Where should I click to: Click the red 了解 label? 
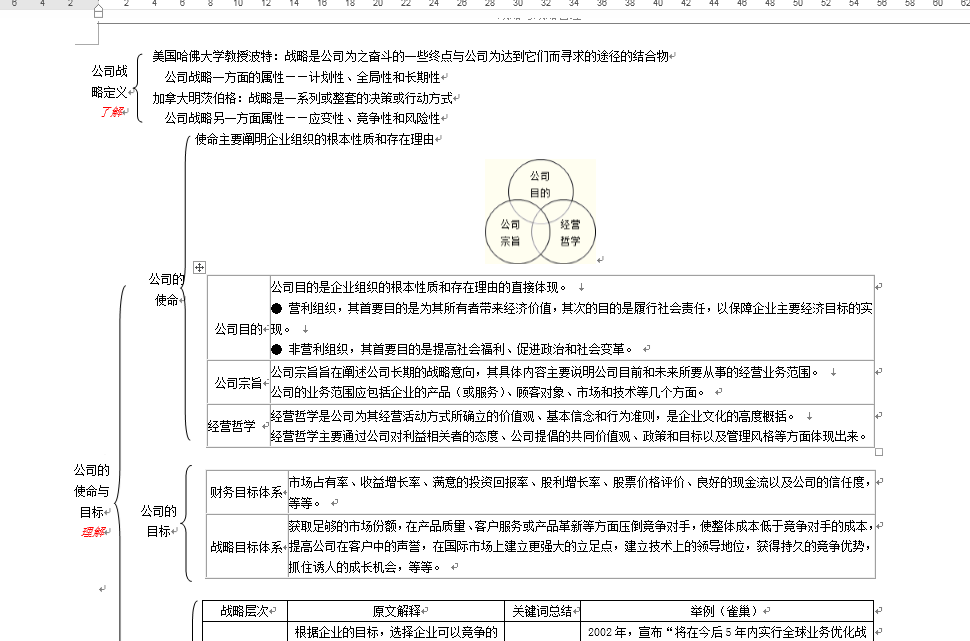(x=112, y=112)
